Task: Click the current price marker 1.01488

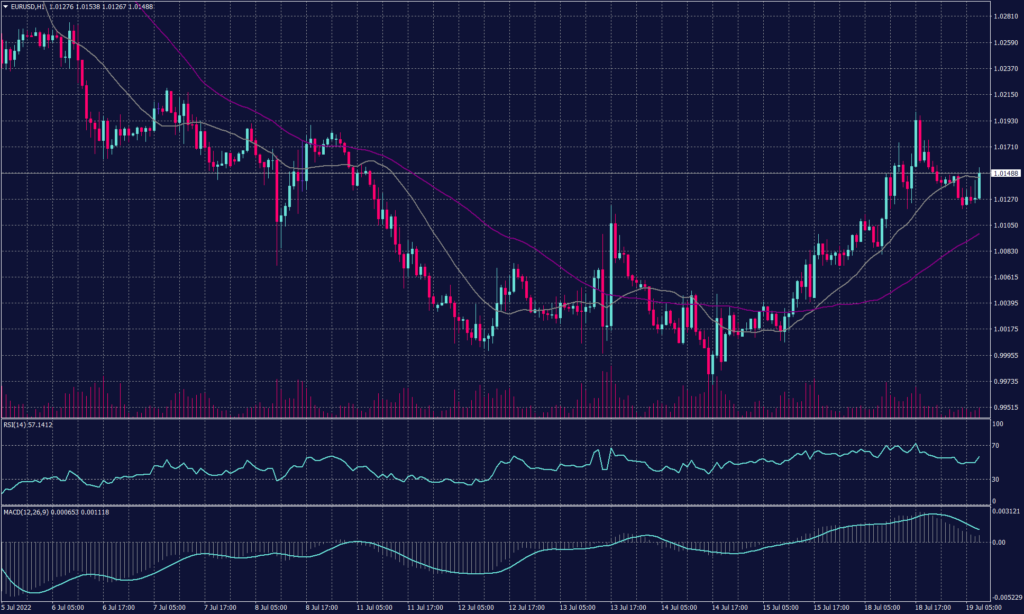Action: (x=1005, y=173)
